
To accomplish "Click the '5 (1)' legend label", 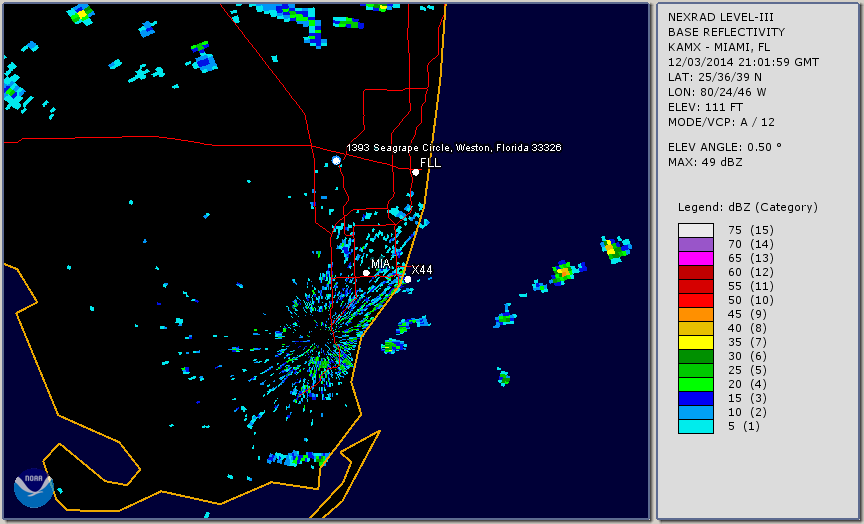I will coord(743,426).
